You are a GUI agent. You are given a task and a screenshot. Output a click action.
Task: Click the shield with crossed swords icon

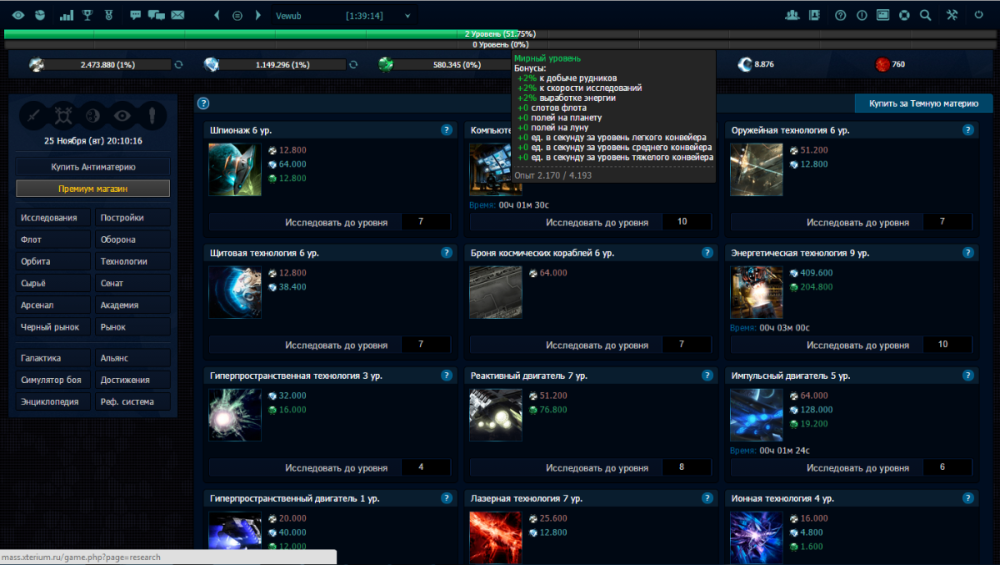63,115
